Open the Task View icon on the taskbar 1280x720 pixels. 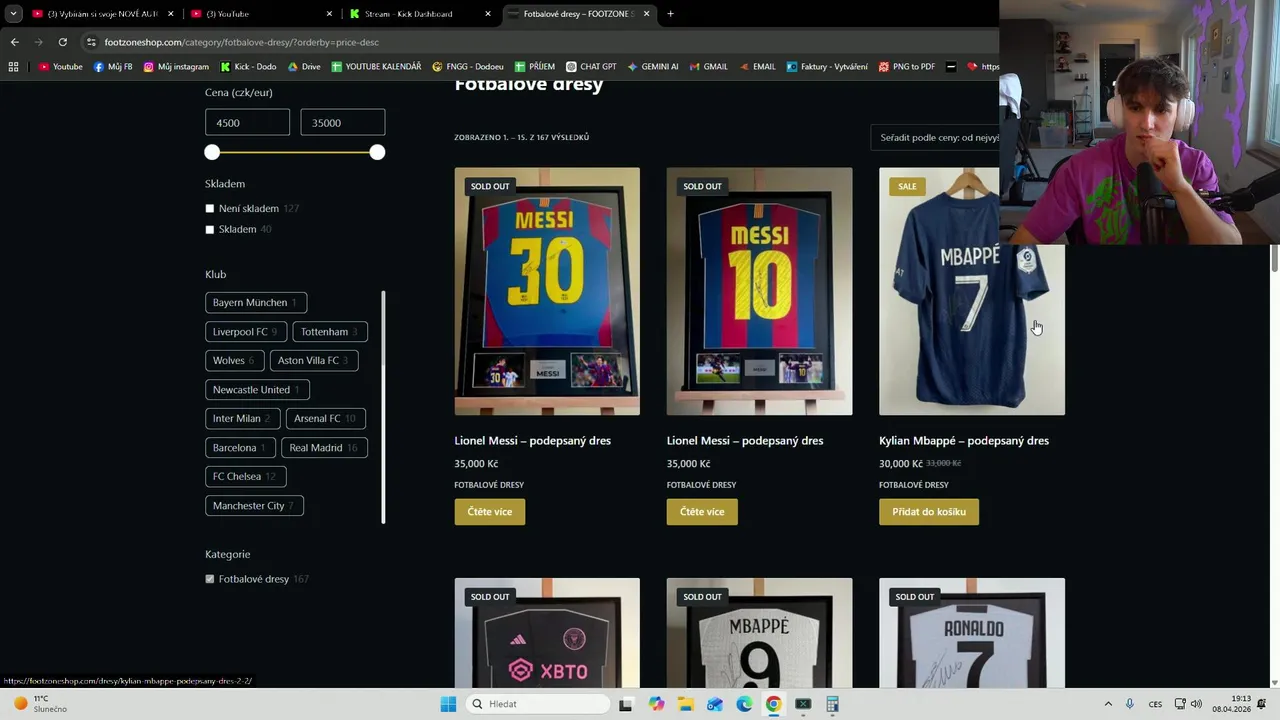click(x=626, y=704)
